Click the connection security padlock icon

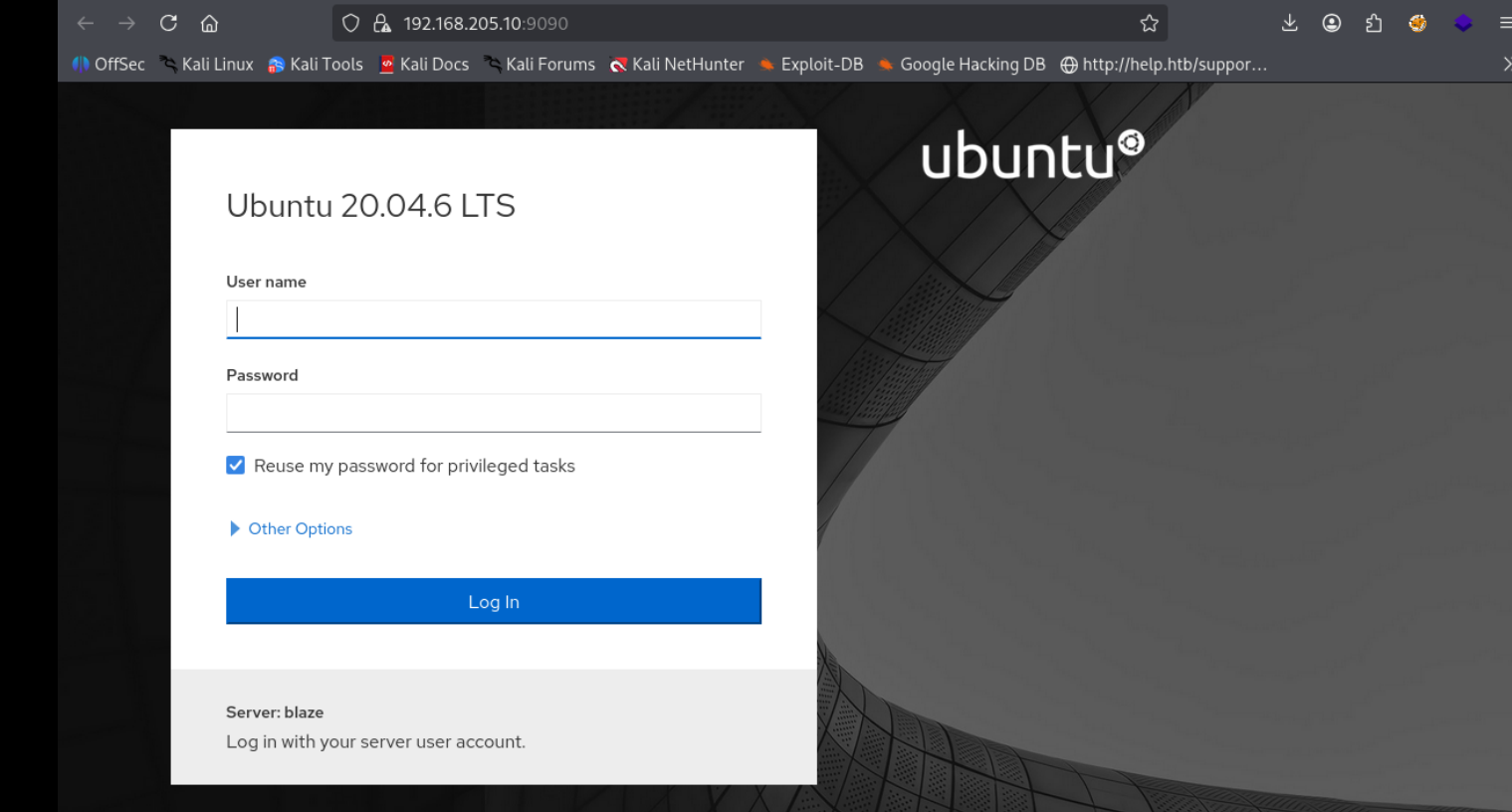click(x=381, y=23)
